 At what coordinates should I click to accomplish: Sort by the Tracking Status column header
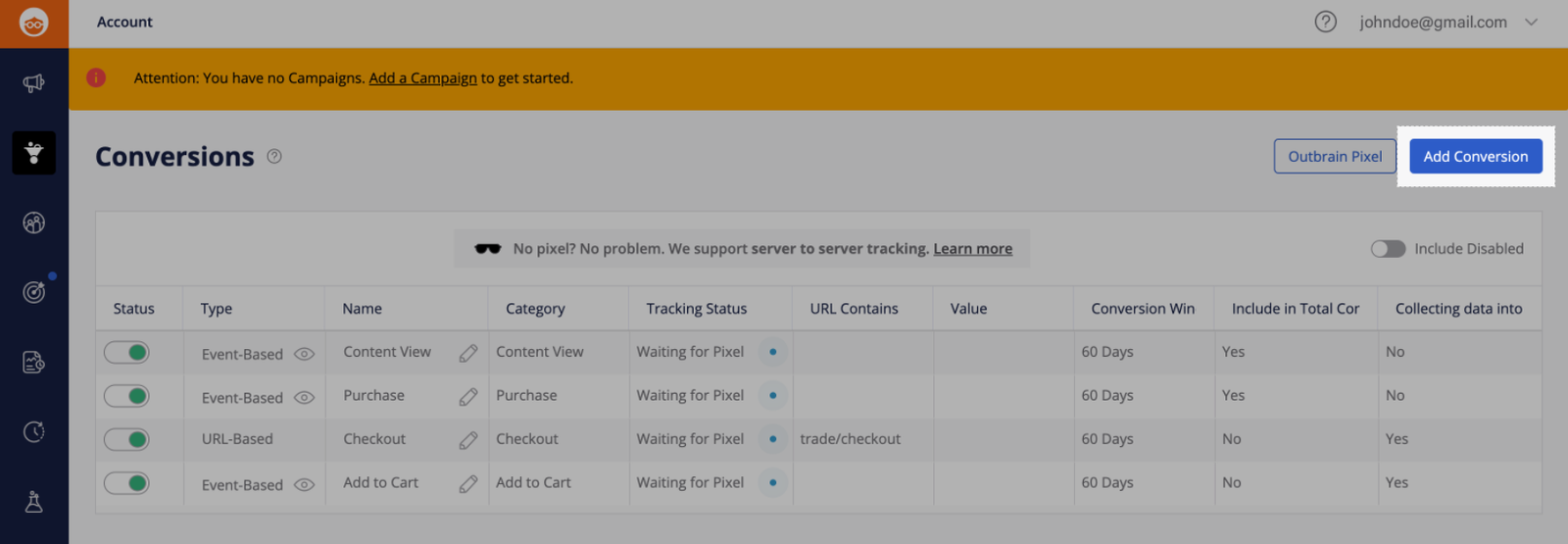pos(696,309)
